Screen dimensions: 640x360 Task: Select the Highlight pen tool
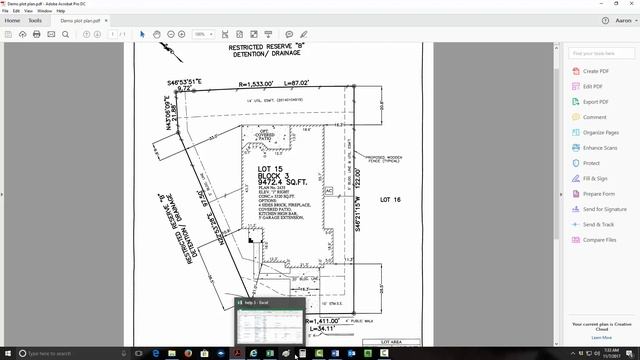click(x=304, y=35)
